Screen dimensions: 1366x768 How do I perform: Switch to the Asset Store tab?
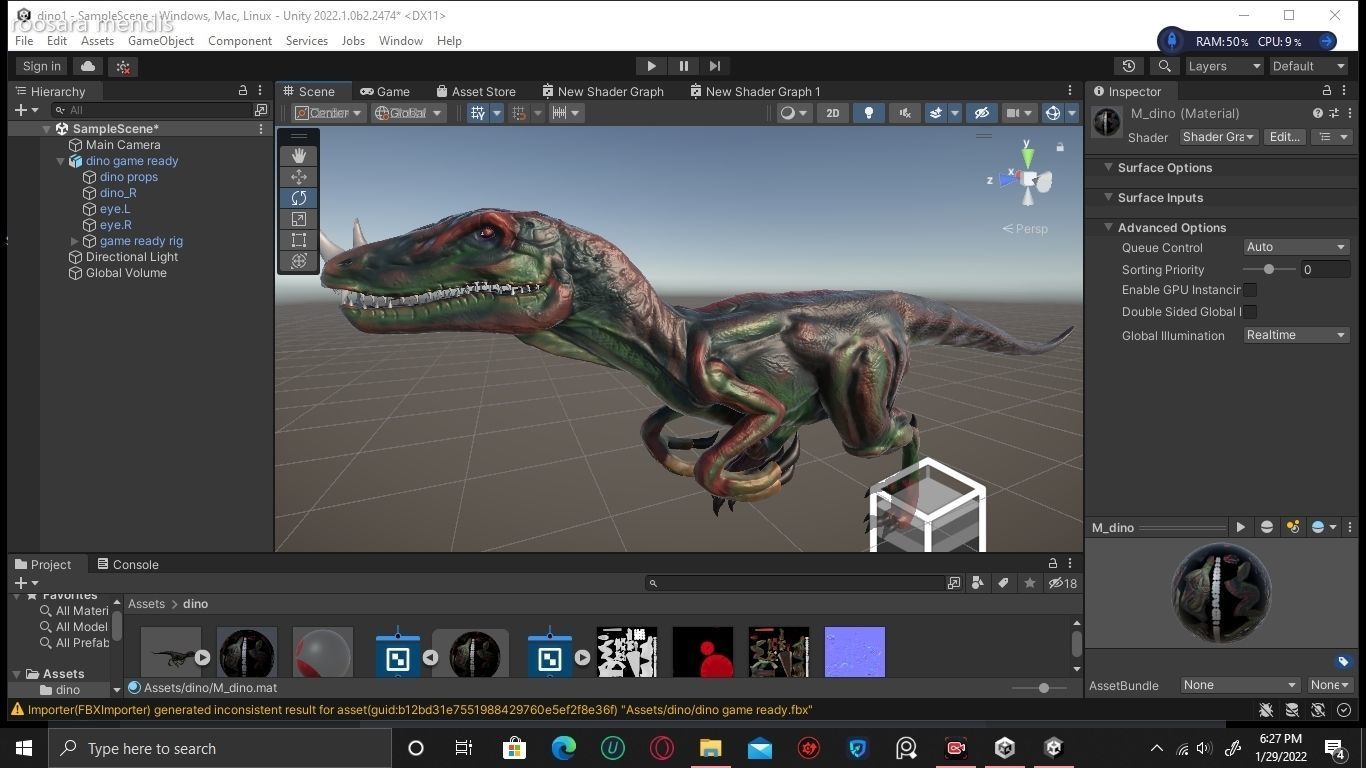point(476,91)
